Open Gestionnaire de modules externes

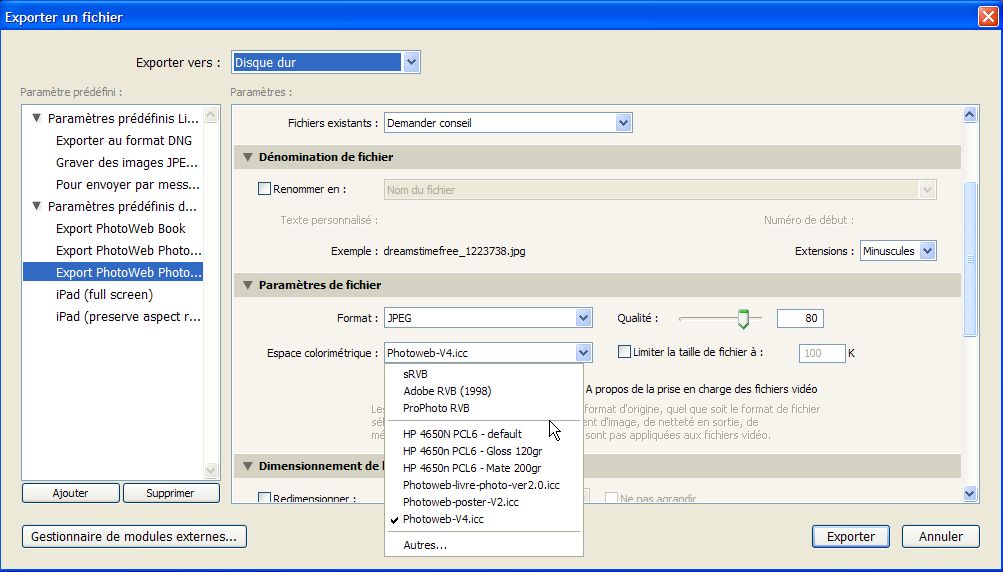(x=134, y=537)
